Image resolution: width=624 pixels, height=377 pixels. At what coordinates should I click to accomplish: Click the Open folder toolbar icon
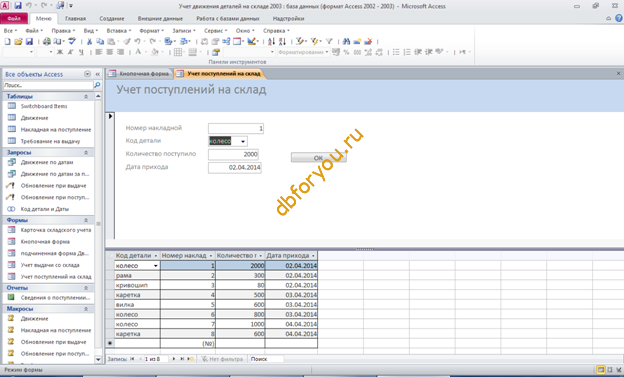18,41
